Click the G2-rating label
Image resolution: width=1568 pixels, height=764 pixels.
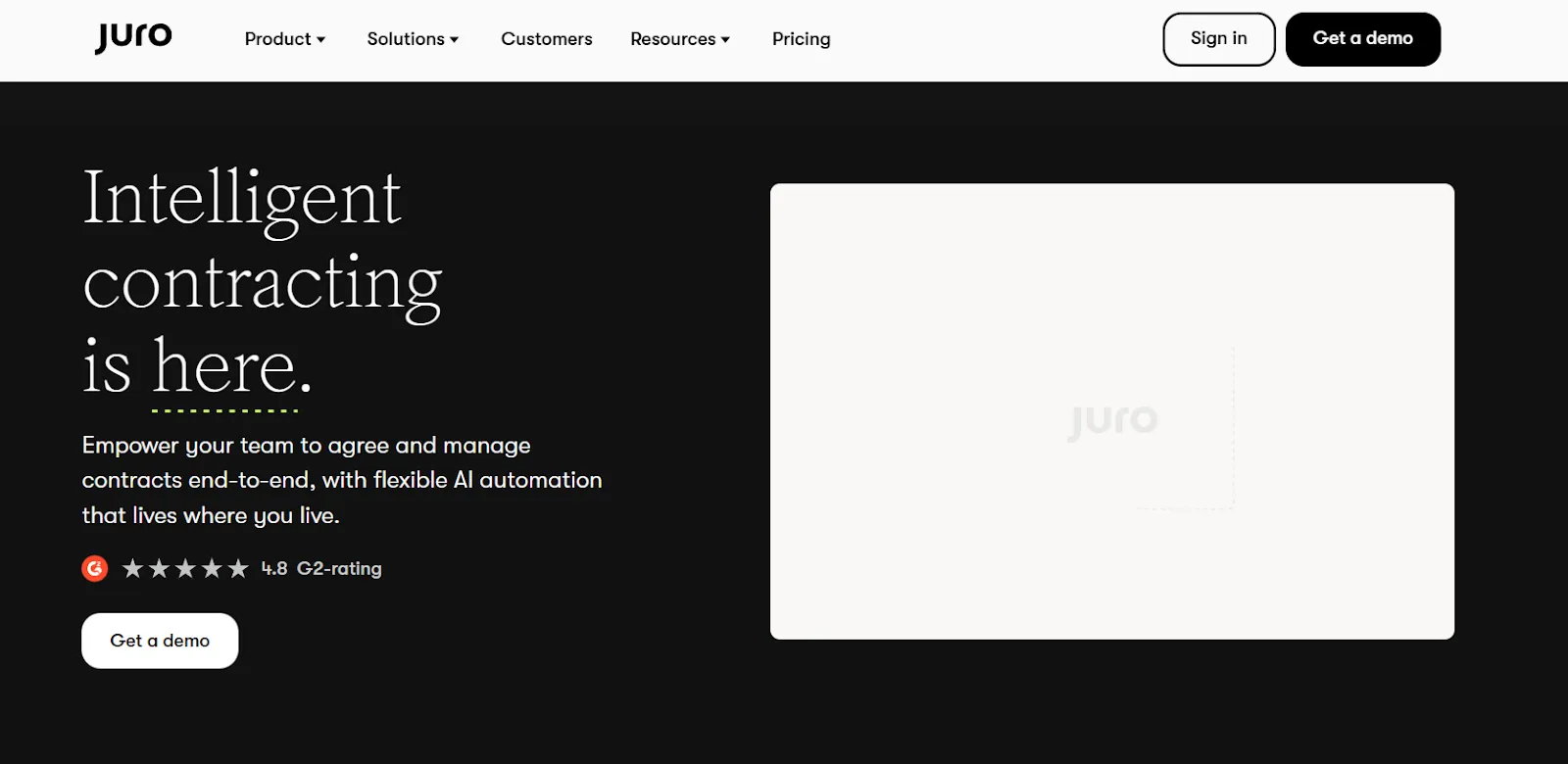[339, 568]
